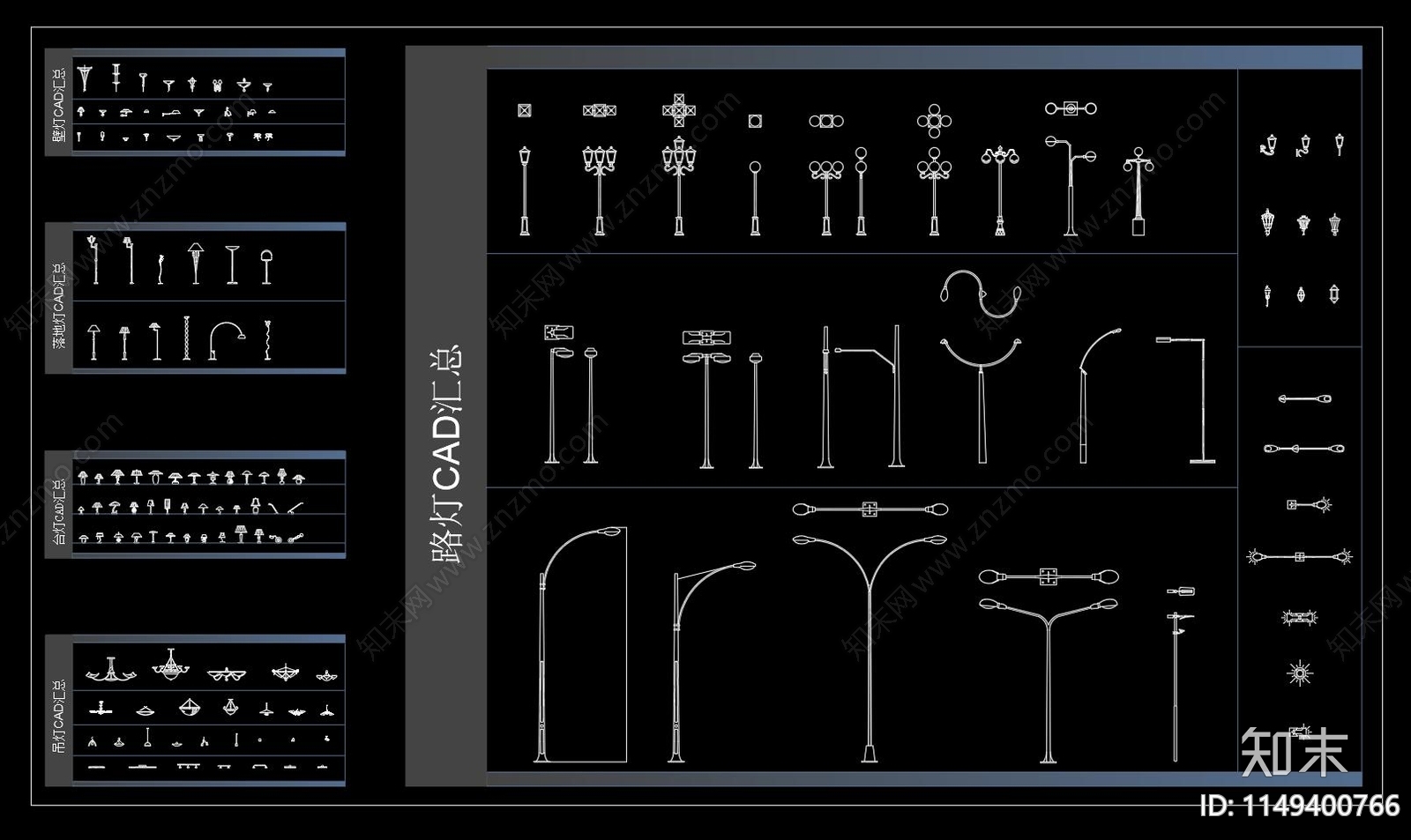Screen dimensions: 1411x840
Task: Select the long-rod pendant lamp in third chandelier row
Action: tap(148, 738)
